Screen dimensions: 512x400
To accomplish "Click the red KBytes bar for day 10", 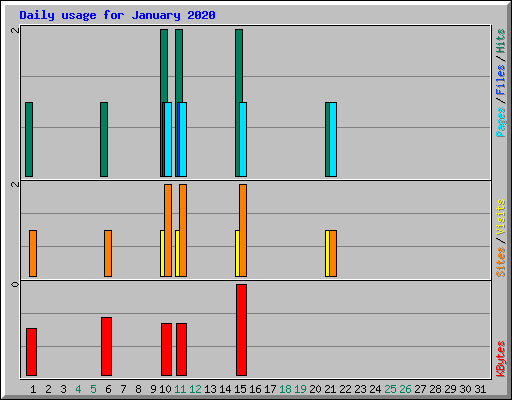I will (166, 349).
